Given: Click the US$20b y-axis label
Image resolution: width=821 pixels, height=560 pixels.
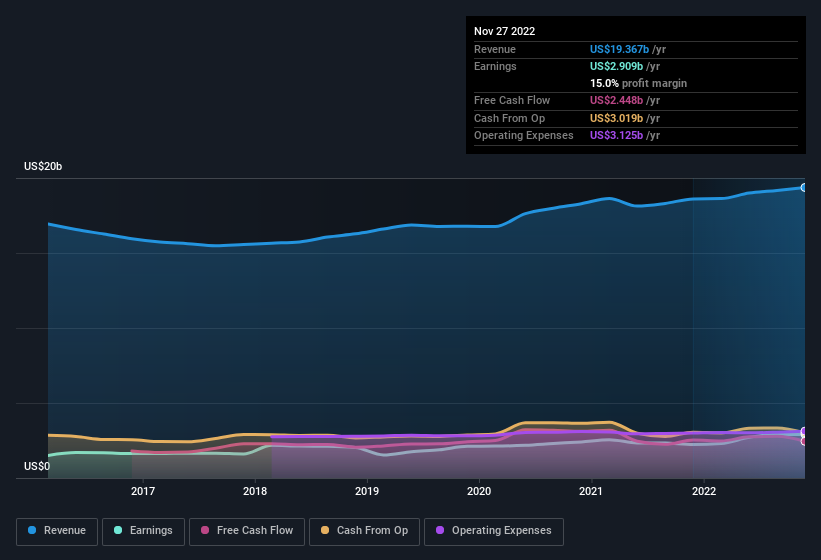Looking at the screenshot, I should tap(43, 166).
